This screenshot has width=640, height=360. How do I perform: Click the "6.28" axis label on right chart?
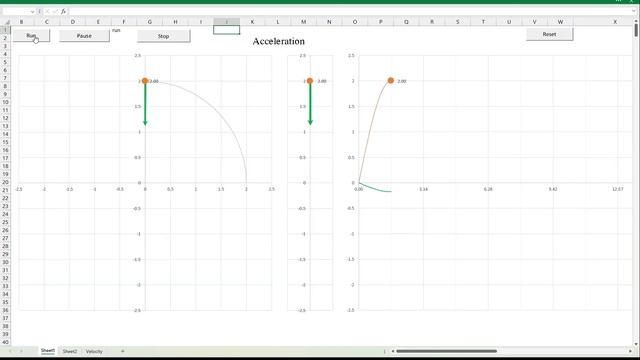[x=488, y=189]
